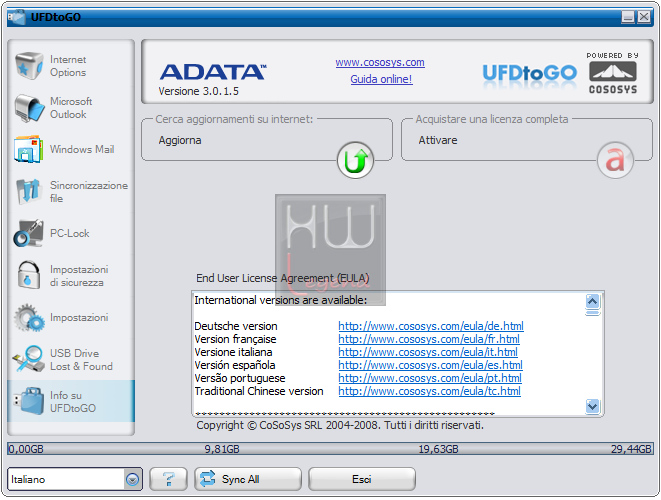661x500 pixels.
Task: Click the UFDtoGO title bar icon
Action: pos(17,17)
